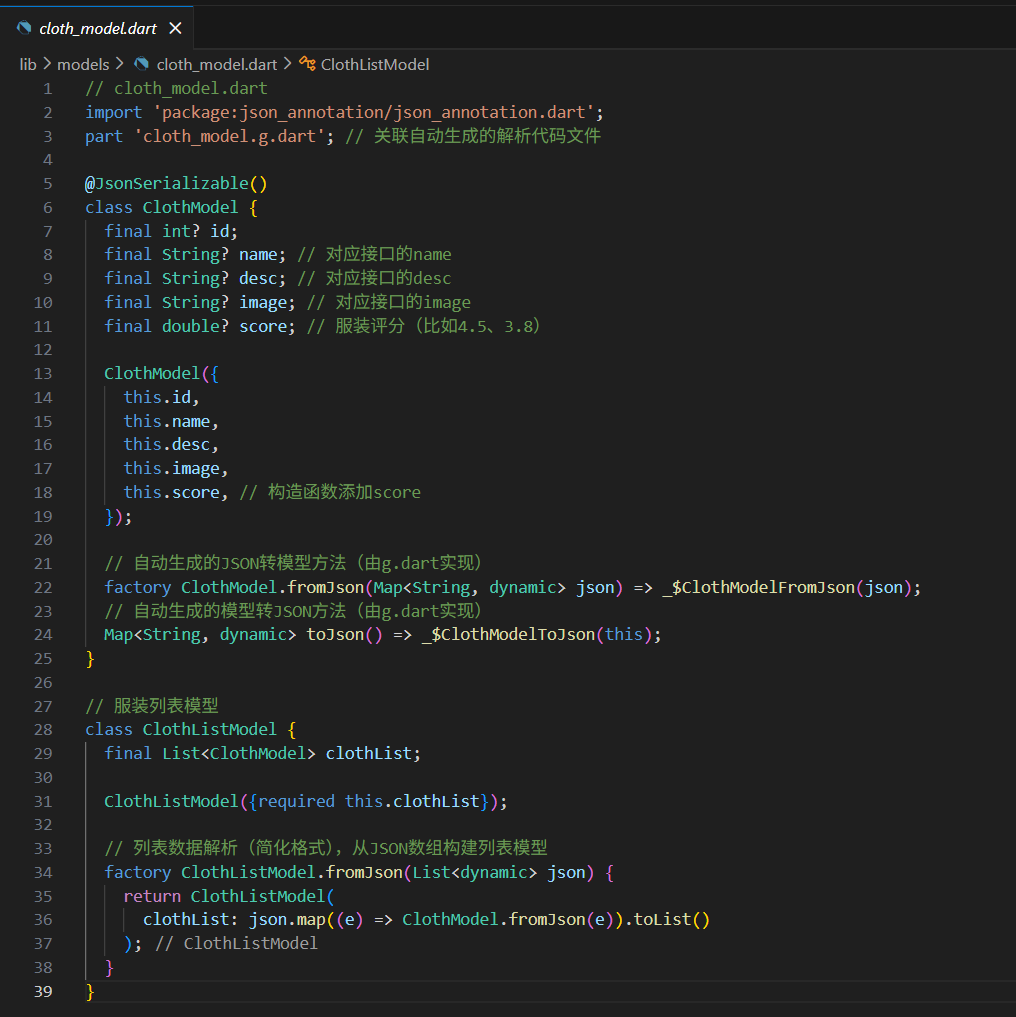Image resolution: width=1016 pixels, height=1017 pixels.
Task: Open the models breadcrumb segment
Action: click(83, 64)
